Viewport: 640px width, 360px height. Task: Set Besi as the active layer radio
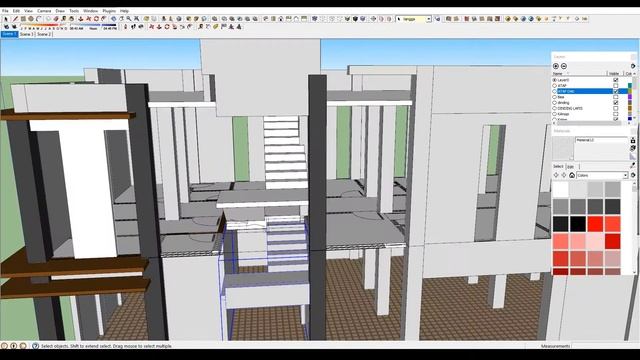tap(554, 97)
